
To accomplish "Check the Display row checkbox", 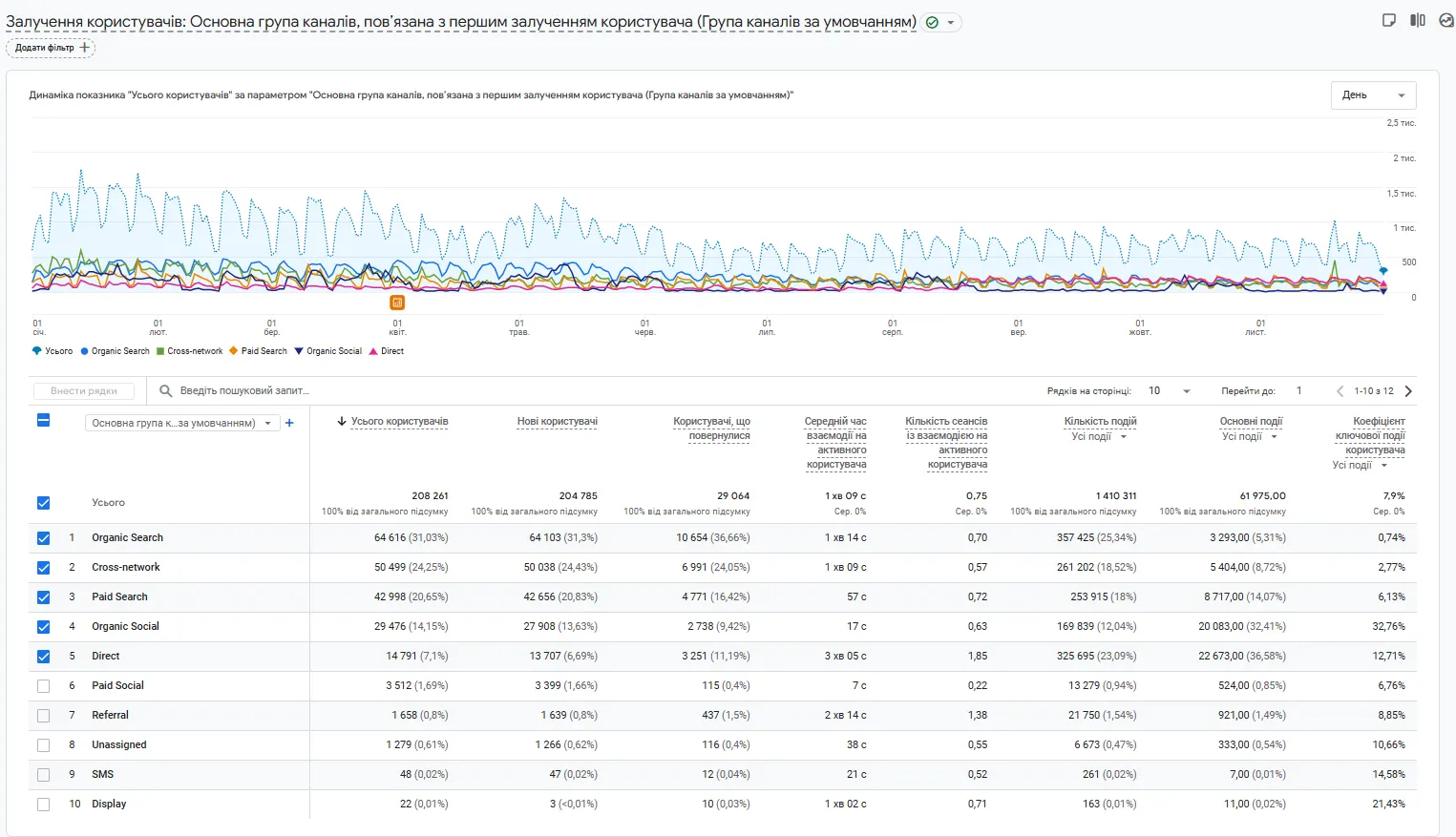I will pyautogui.click(x=43, y=805).
